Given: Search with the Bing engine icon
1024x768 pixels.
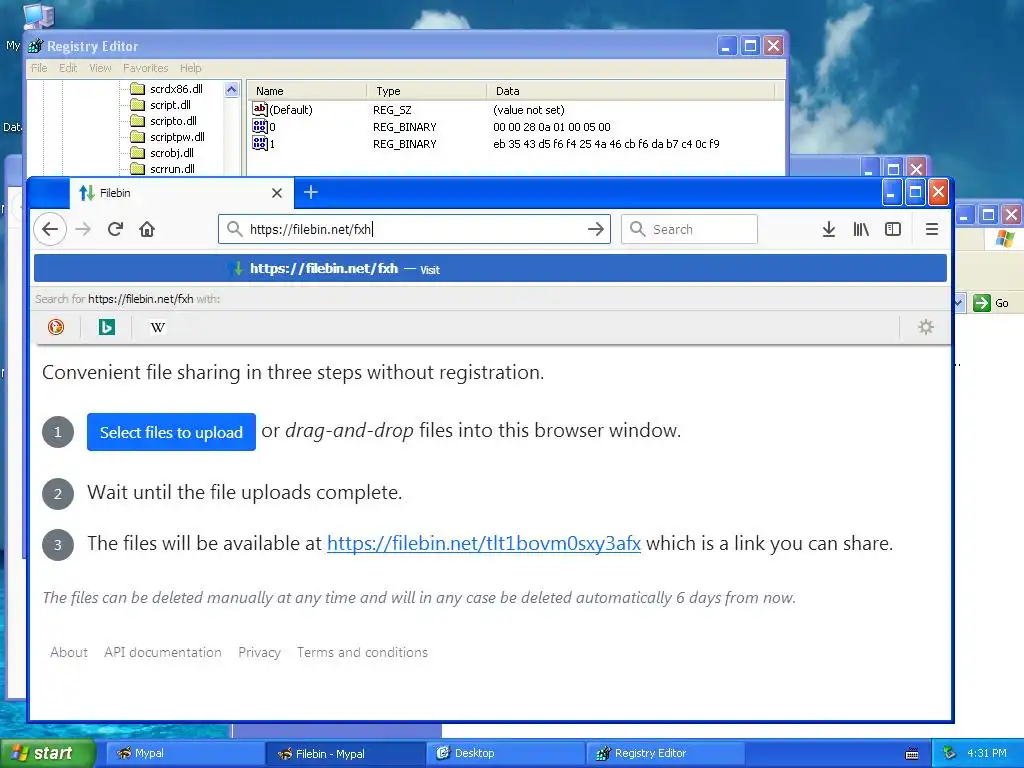Looking at the screenshot, I should [x=107, y=327].
